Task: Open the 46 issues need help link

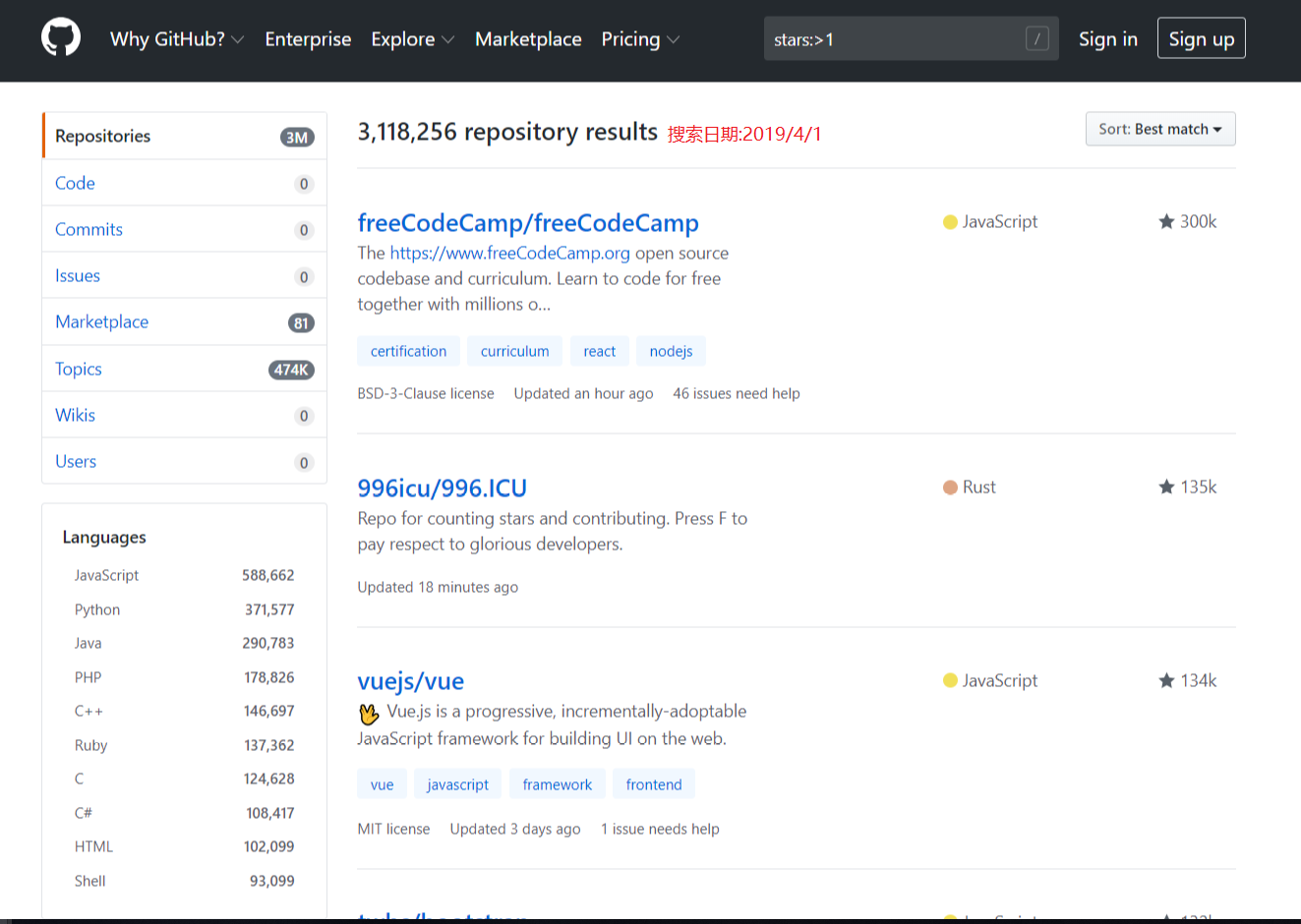Action: coord(737,393)
